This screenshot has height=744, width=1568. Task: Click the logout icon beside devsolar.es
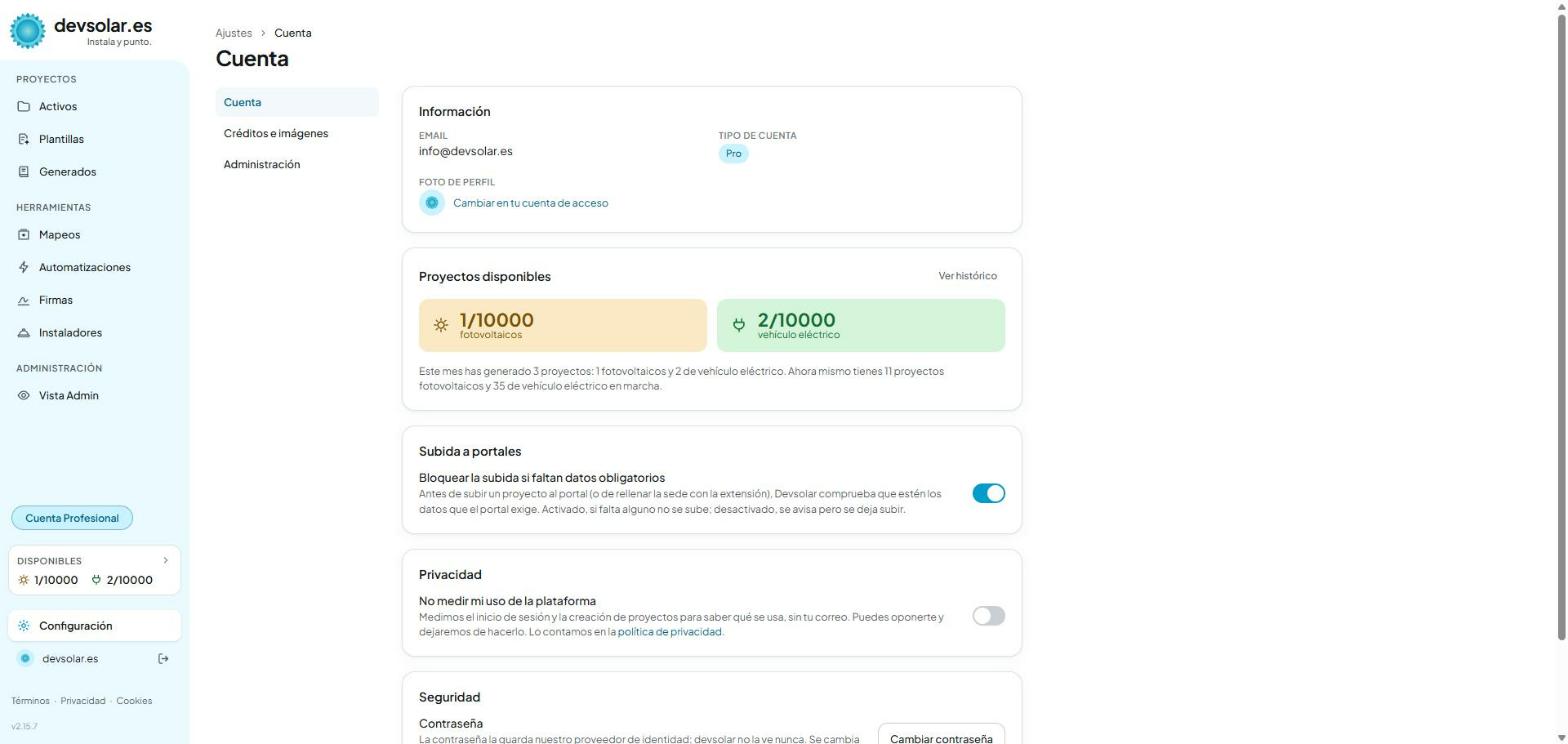click(164, 658)
